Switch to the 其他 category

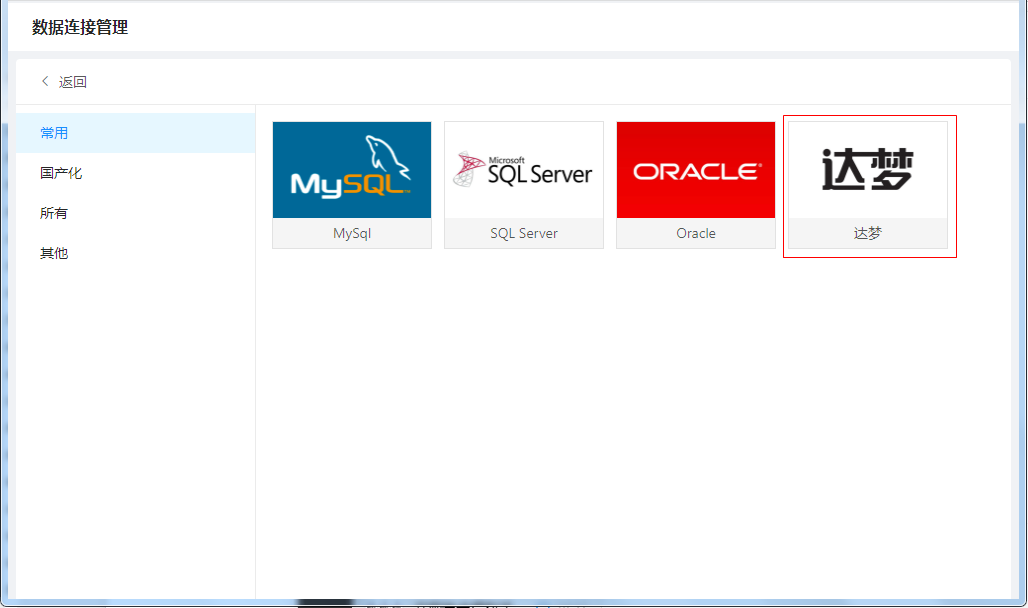point(54,252)
